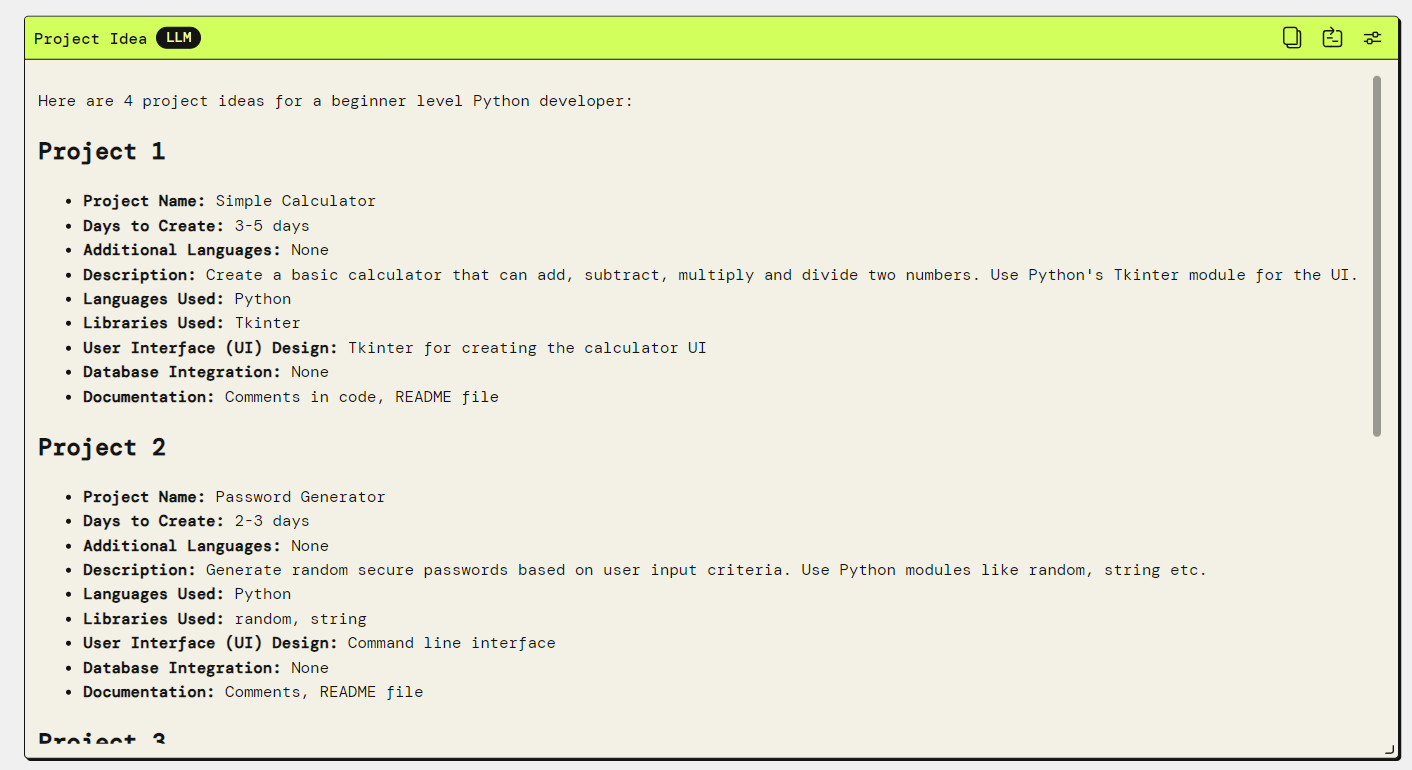Click the resize handle at panel corner

[1389, 749]
